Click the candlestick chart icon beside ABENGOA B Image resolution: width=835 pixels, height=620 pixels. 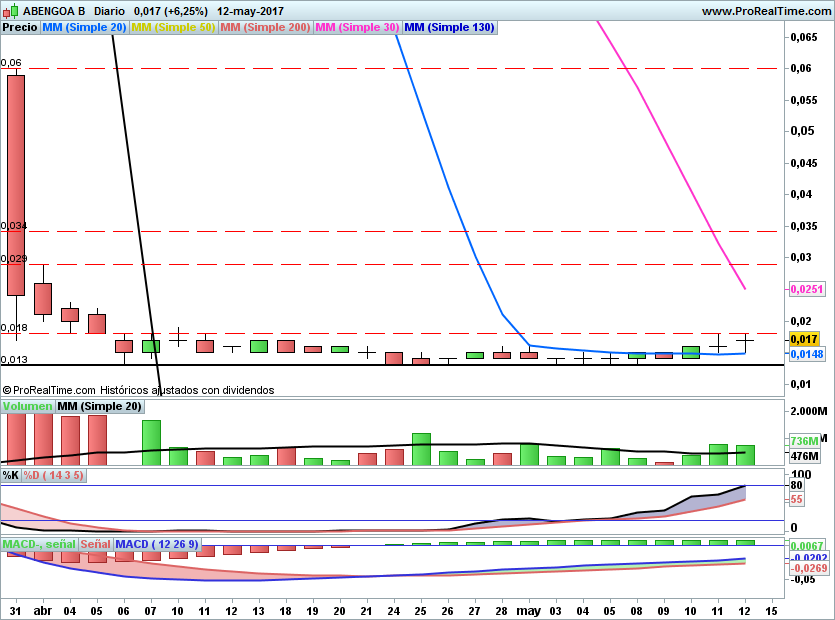pyautogui.click(x=10, y=10)
